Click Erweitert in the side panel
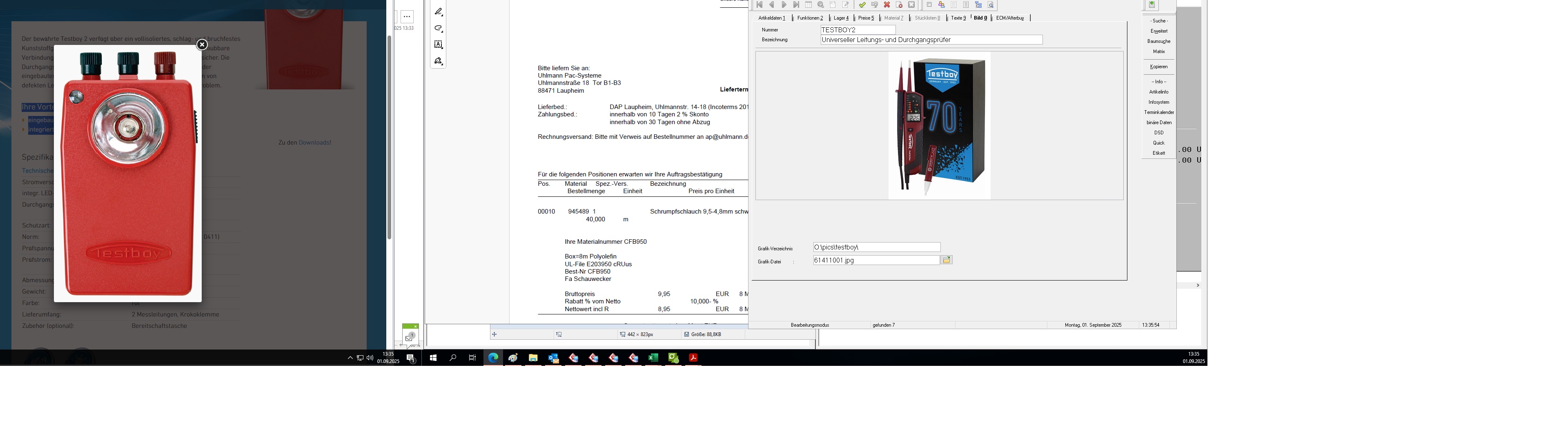 tap(1159, 31)
